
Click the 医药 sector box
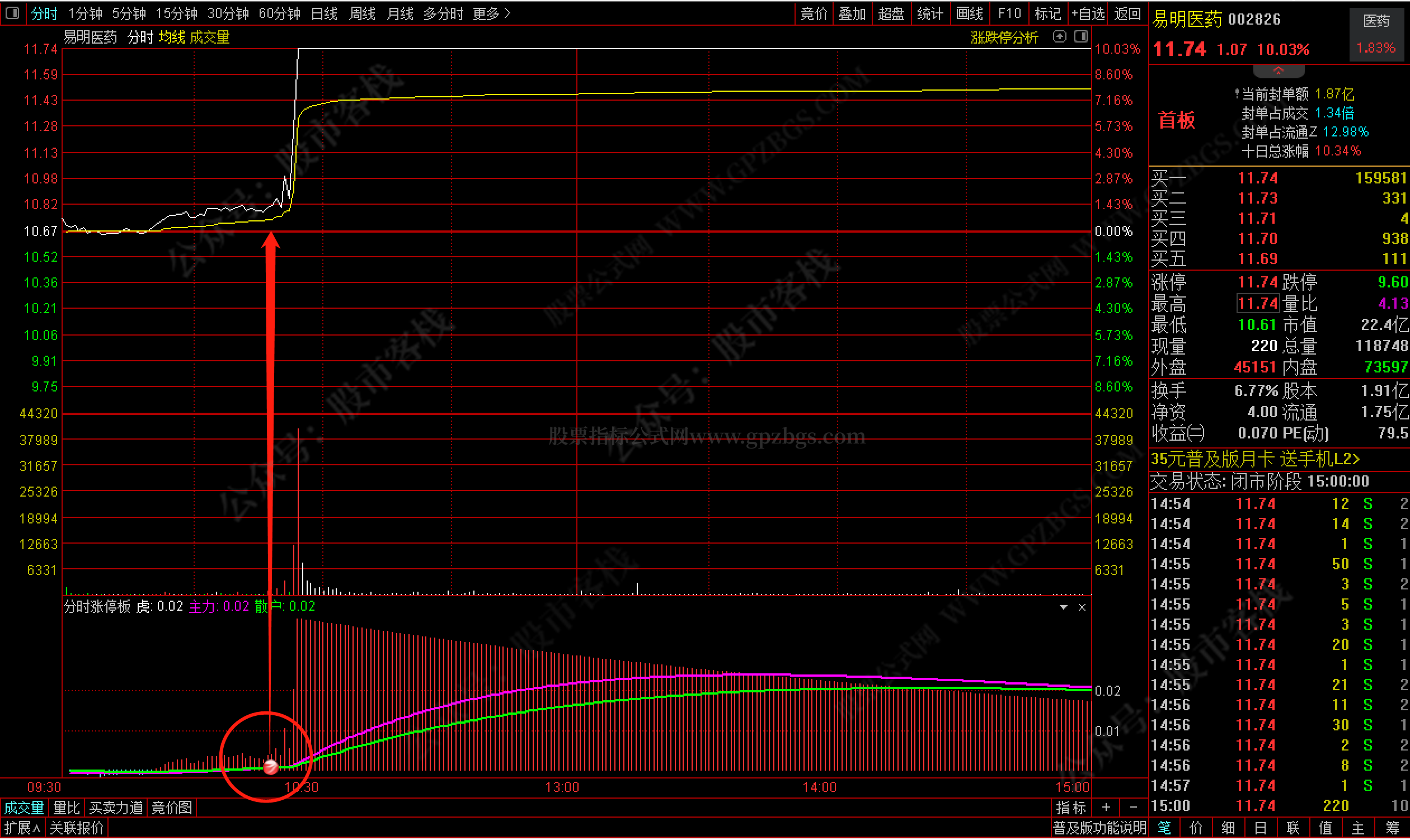point(1376,34)
